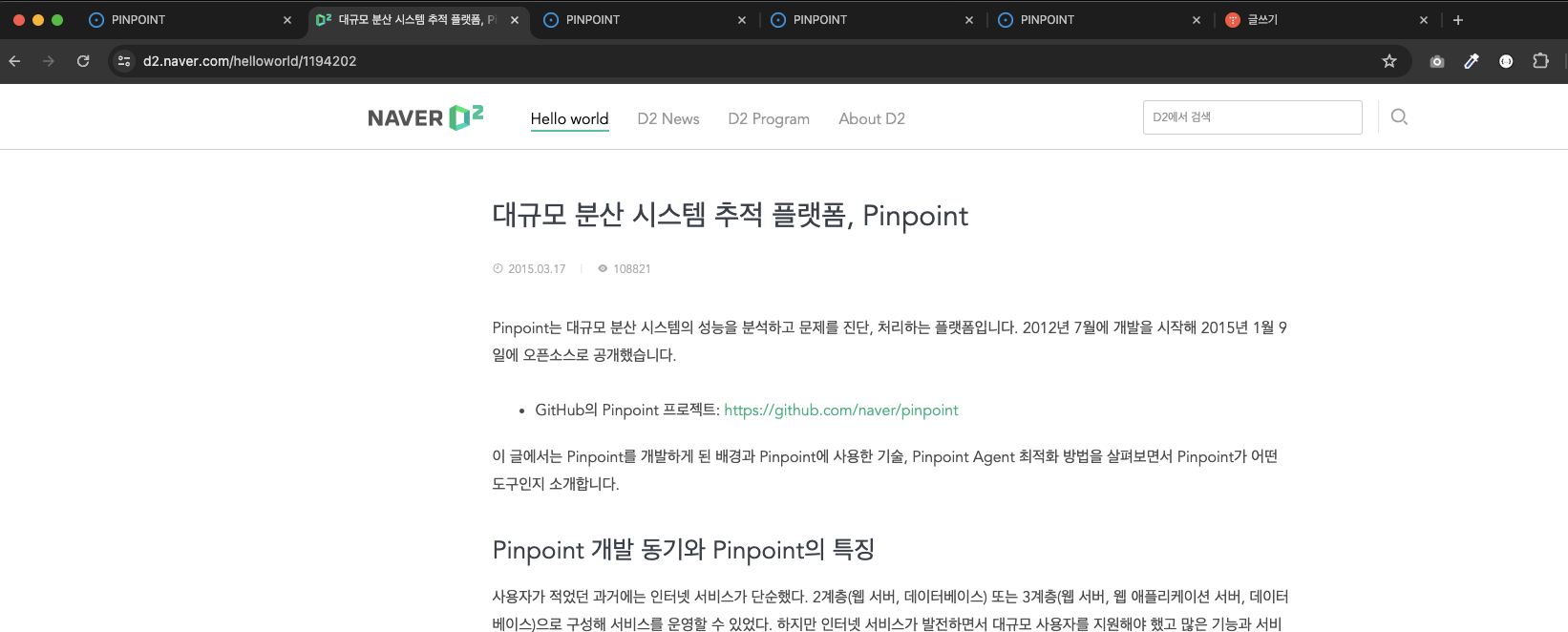
Task: Click the eye icon beside view count
Action: [603, 268]
